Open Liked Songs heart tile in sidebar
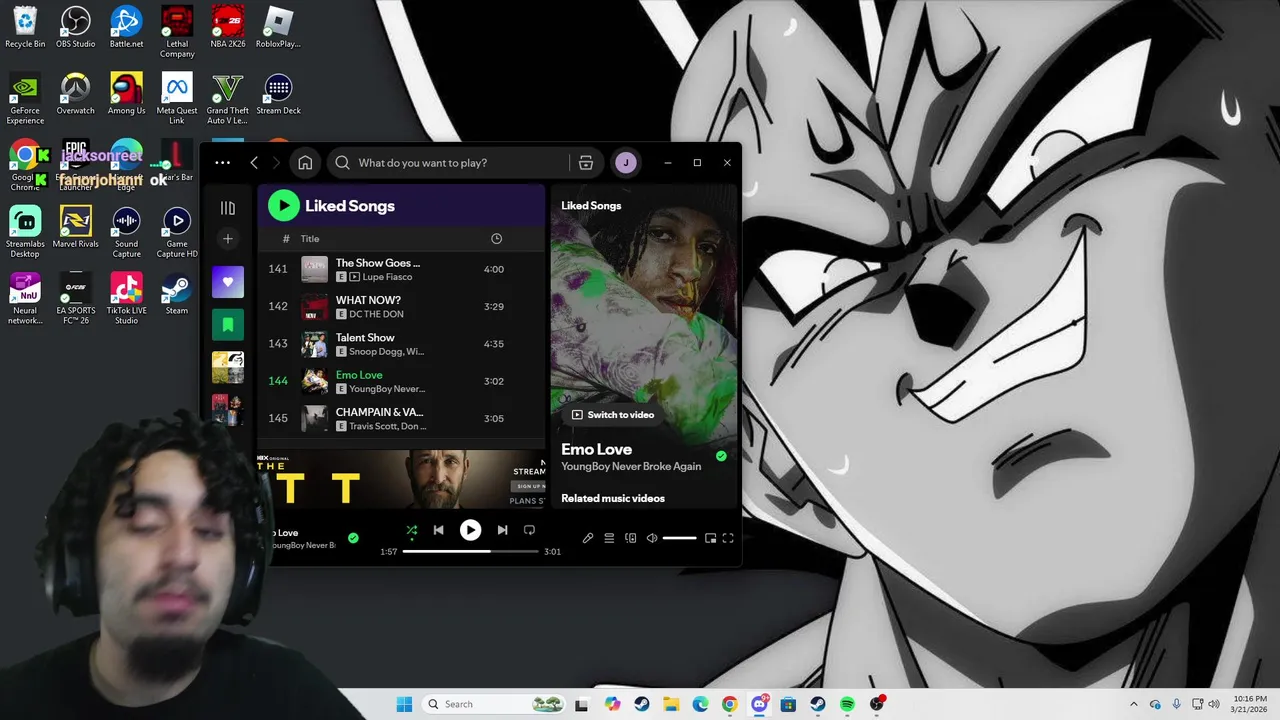 pos(228,282)
